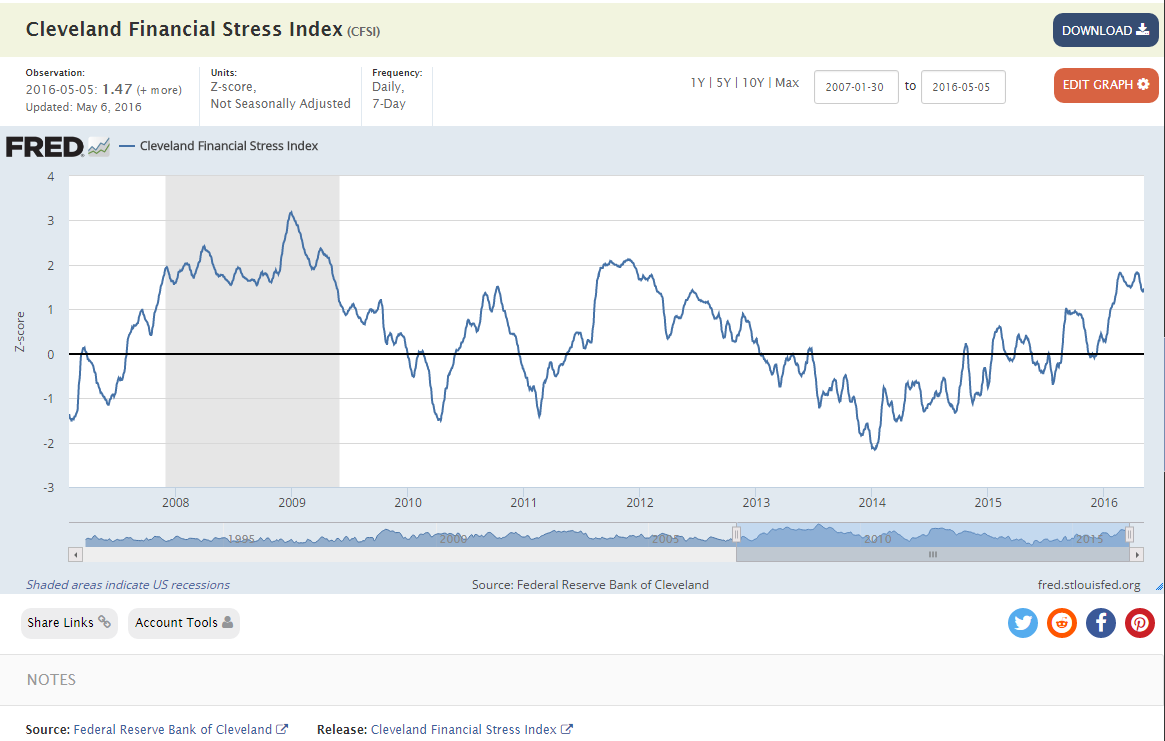Click the Facebook share icon
Image resolution: width=1165 pixels, height=741 pixels.
click(1100, 623)
